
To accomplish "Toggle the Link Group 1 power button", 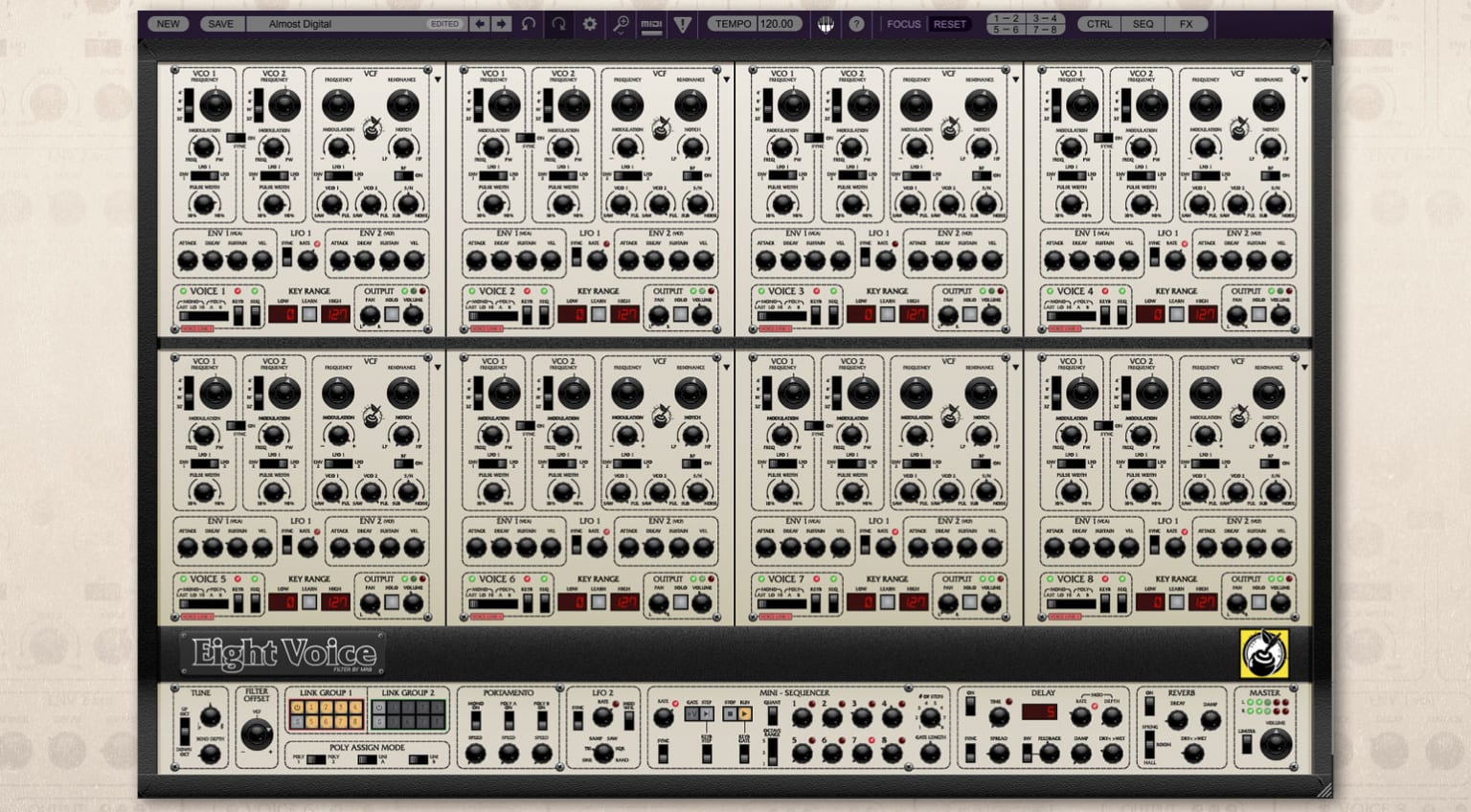I will pyautogui.click(x=297, y=708).
